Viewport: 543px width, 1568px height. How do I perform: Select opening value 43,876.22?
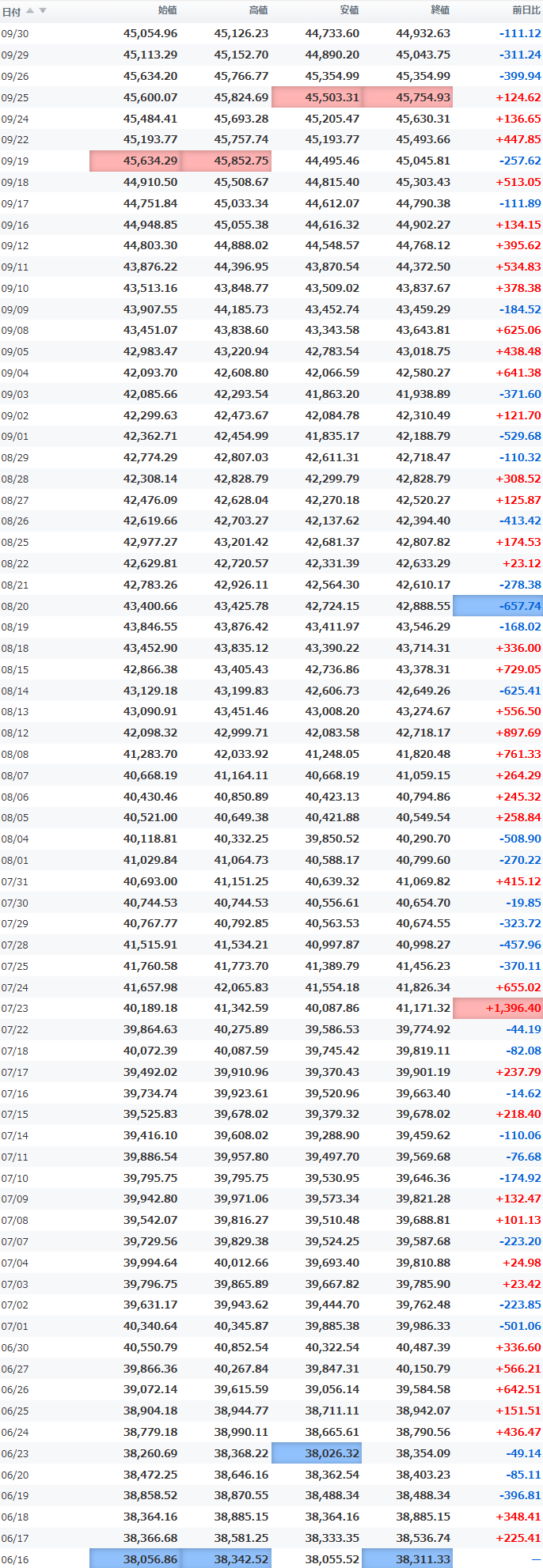150,267
